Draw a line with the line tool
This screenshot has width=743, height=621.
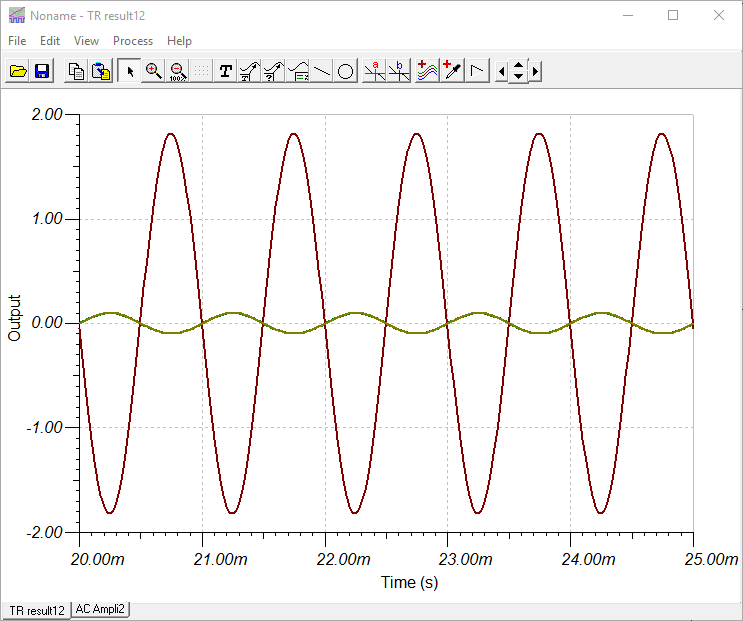coord(322,71)
